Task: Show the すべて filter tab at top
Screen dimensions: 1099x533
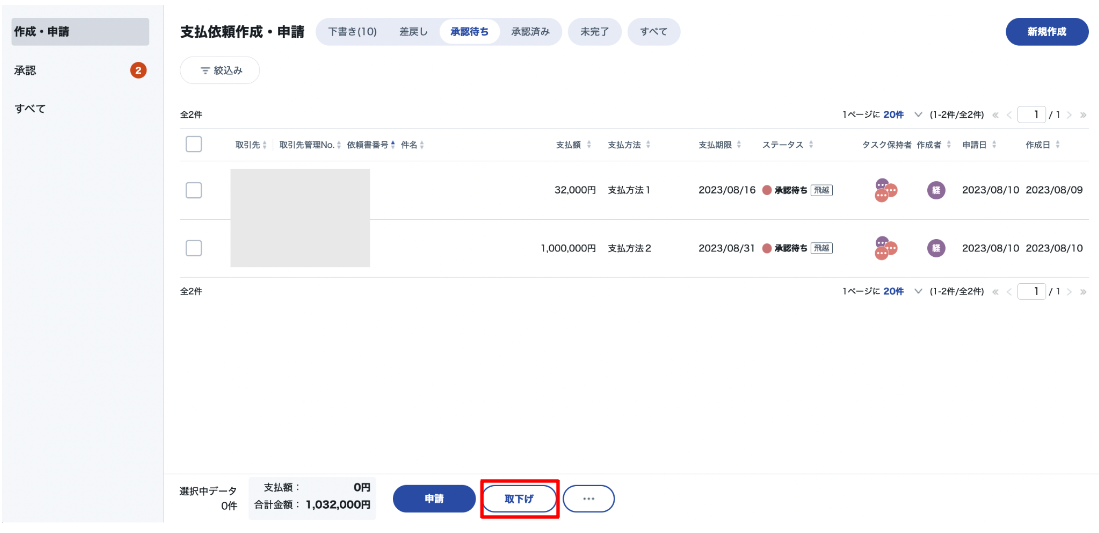Action: coord(654,32)
